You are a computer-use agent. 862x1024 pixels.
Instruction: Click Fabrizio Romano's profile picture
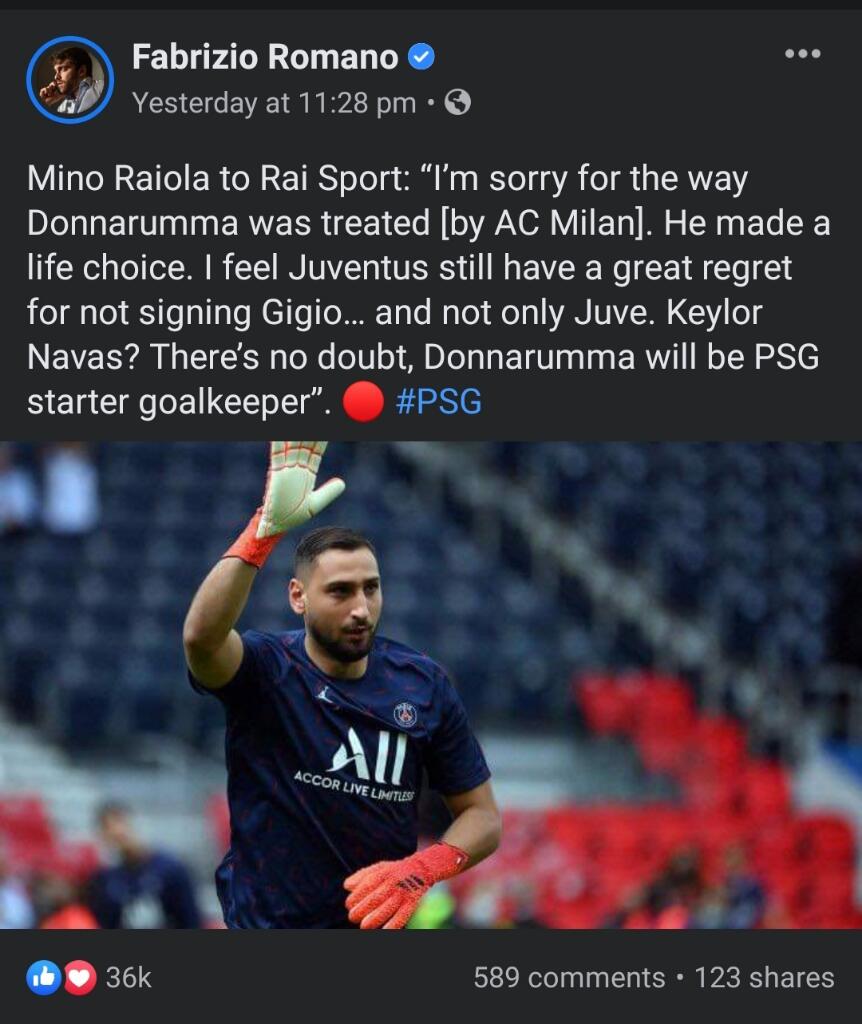(x=70, y=80)
